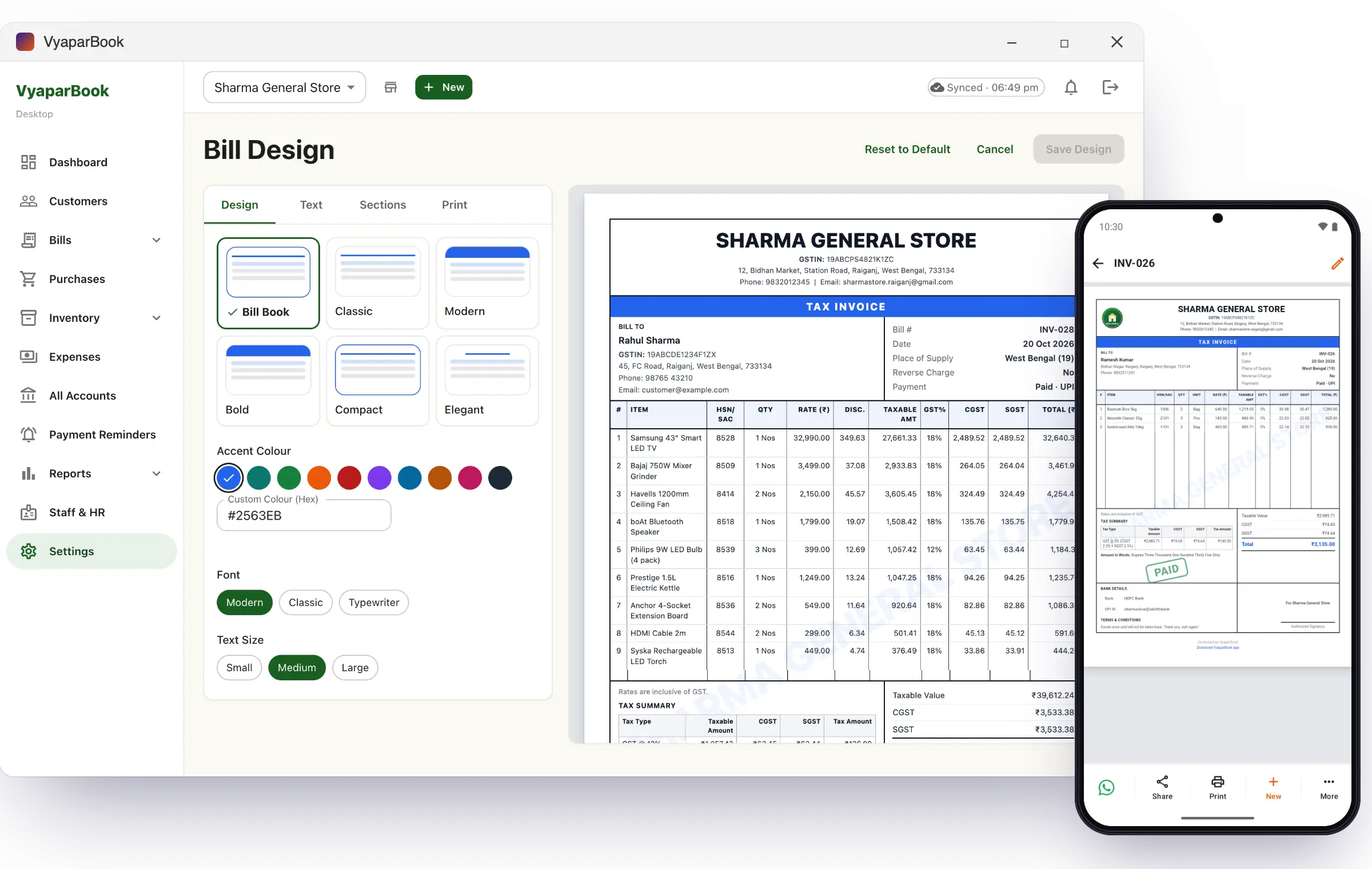The width and height of the screenshot is (1372, 869).
Task: Click the green New button
Action: click(x=444, y=87)
